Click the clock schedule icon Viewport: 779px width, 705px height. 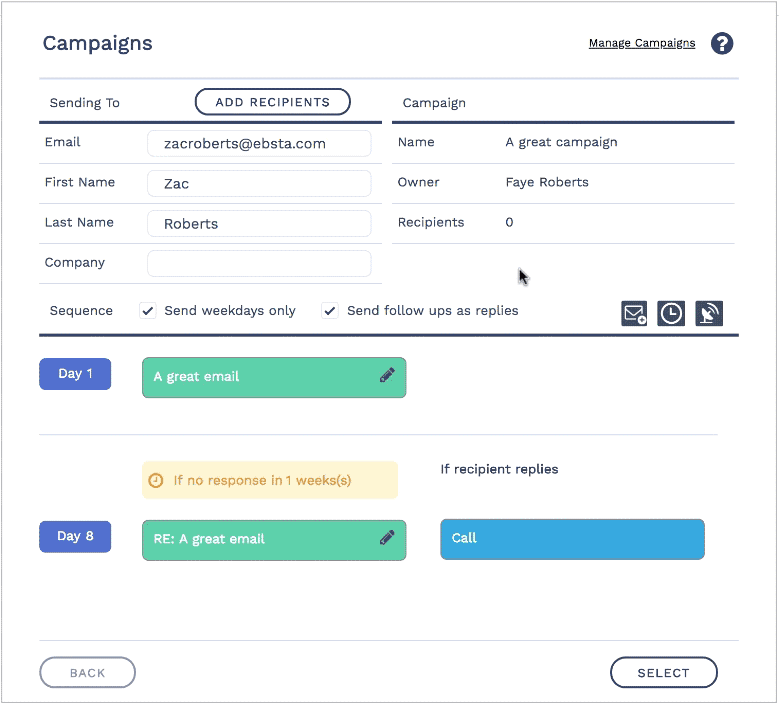(671, 313)
